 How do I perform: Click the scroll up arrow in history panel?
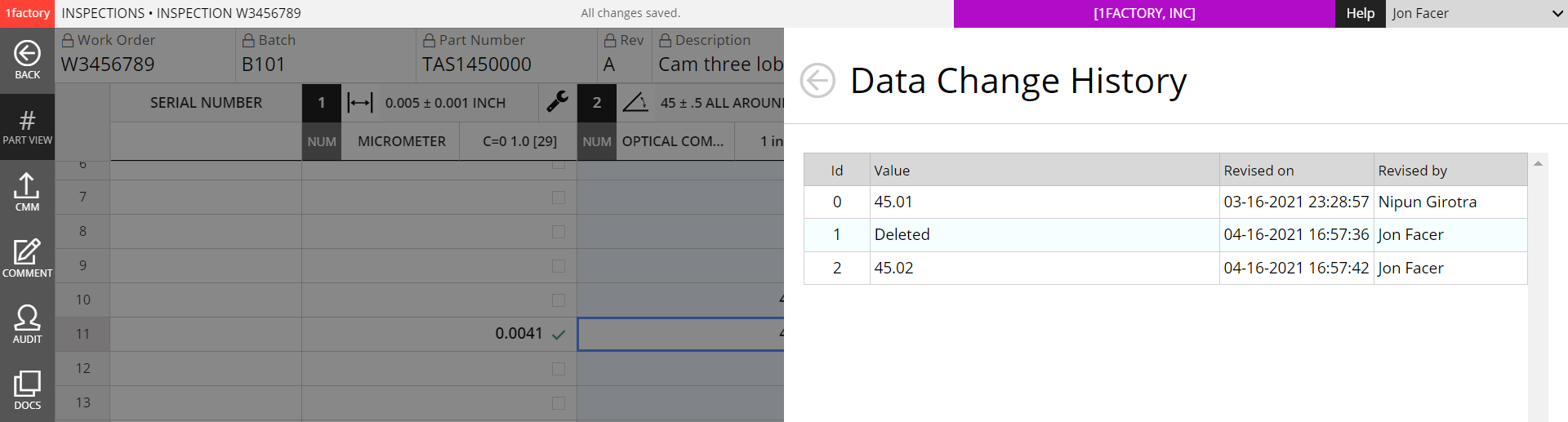coord(1538,164)
